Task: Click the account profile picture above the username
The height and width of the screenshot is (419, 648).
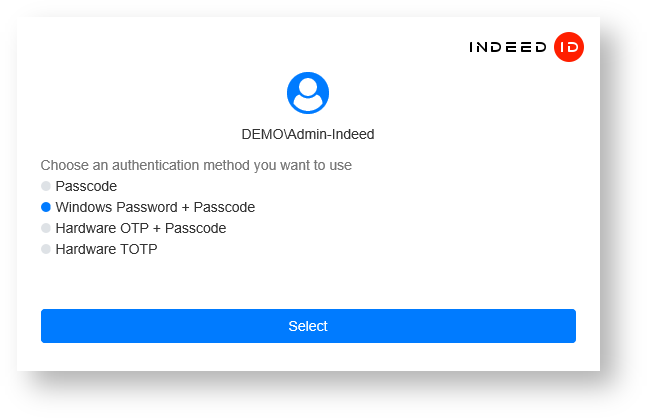Action: (308, 92)
